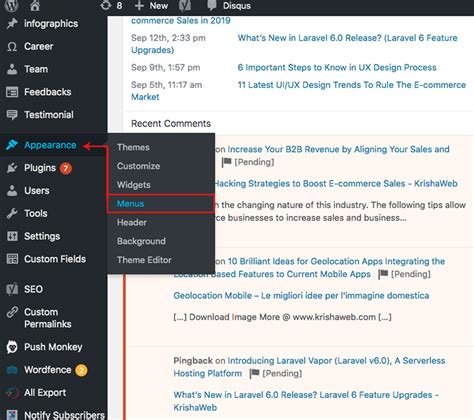Image resolution: width=474 pixels, height=420 pixels.
Task: Open the updates refresh icon
Action: point(106,5)
